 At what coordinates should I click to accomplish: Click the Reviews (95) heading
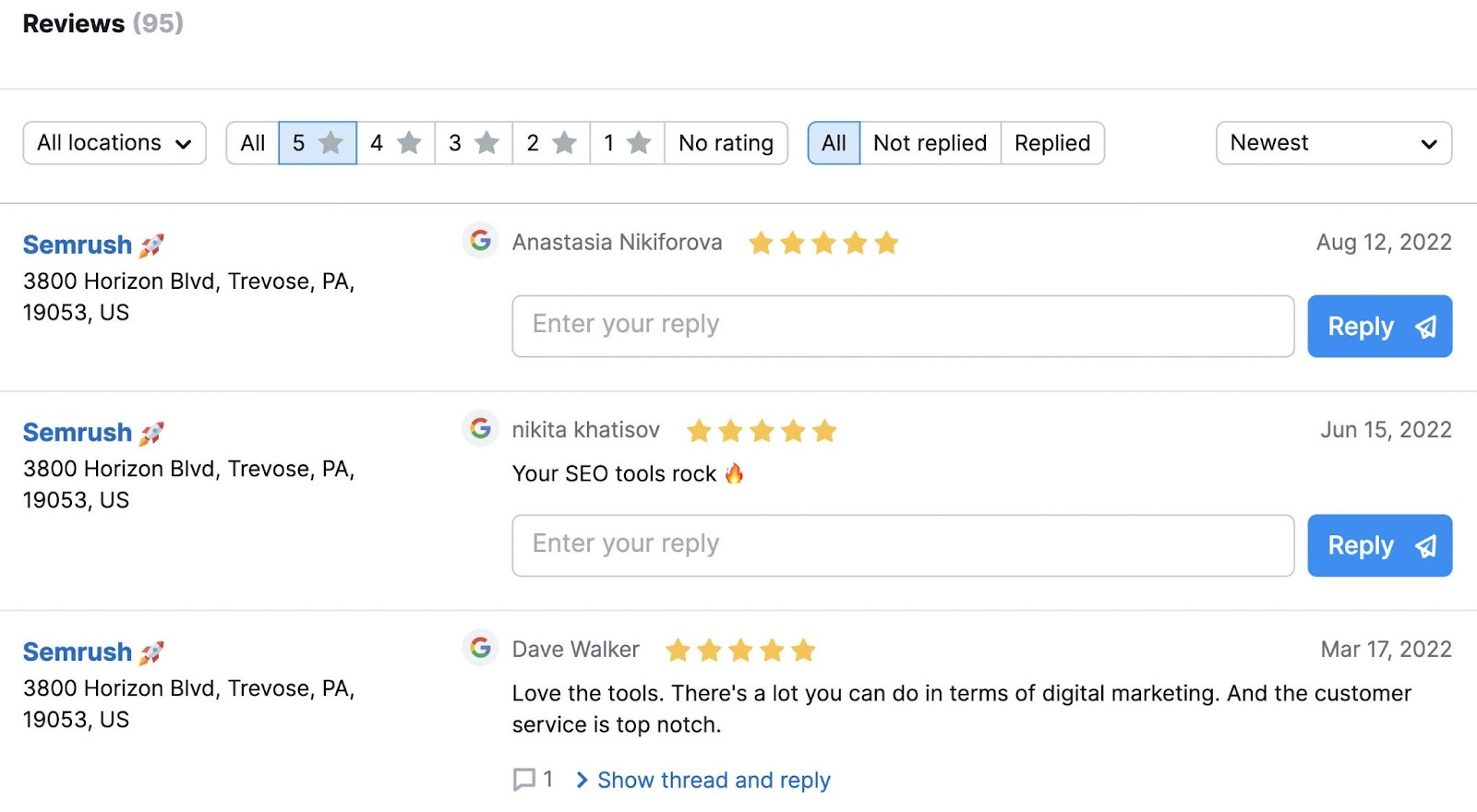(103, 24)
